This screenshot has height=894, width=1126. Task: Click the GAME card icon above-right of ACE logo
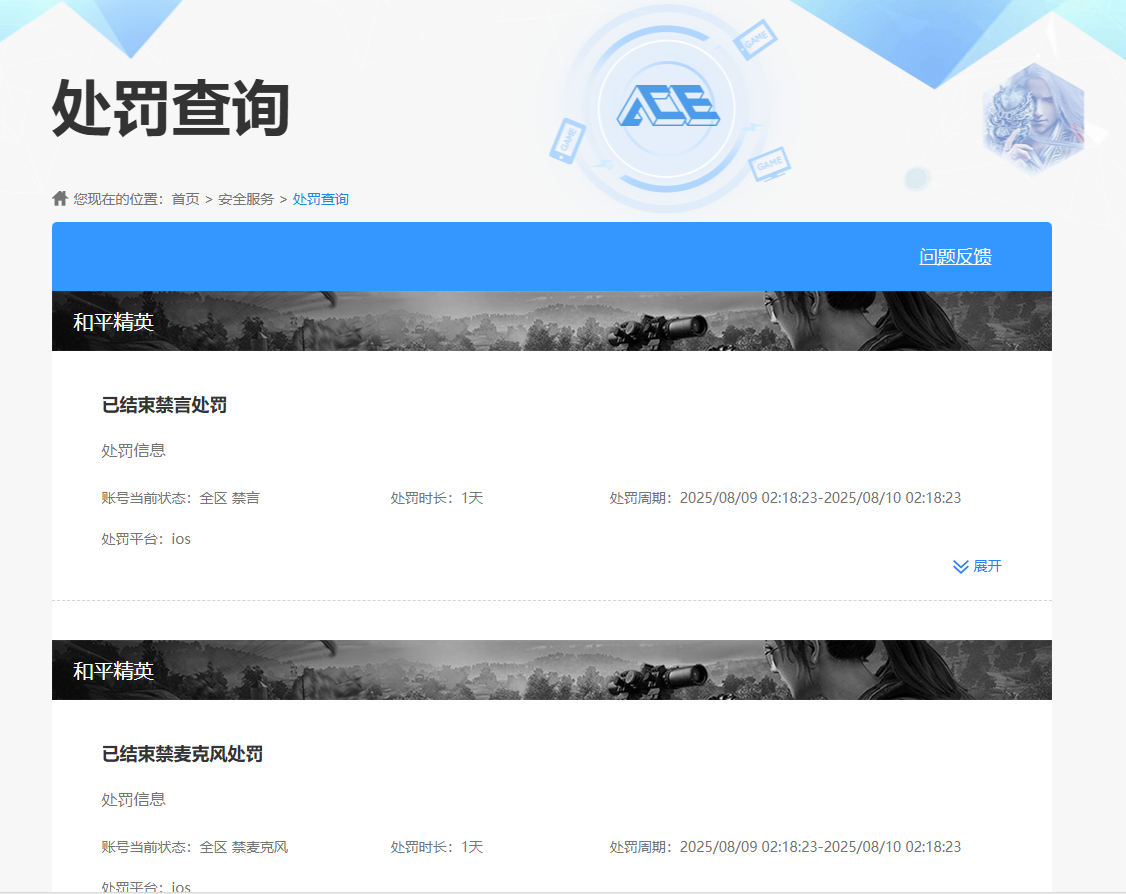coord(755,42)
